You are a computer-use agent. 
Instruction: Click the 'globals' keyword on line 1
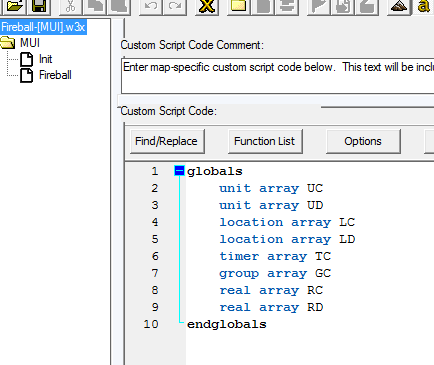coord(215,171)
